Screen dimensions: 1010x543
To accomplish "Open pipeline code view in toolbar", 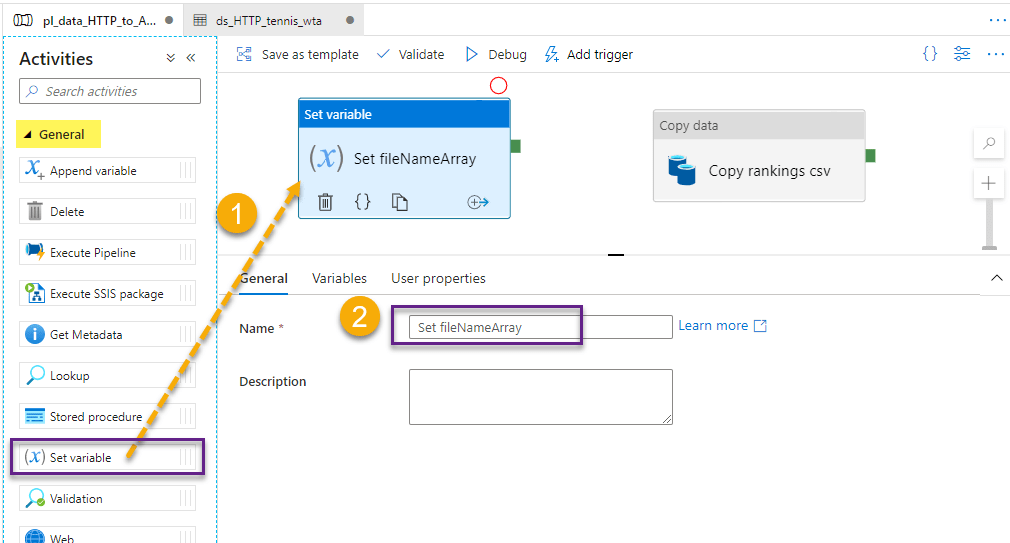I will (x=930, y=54).
